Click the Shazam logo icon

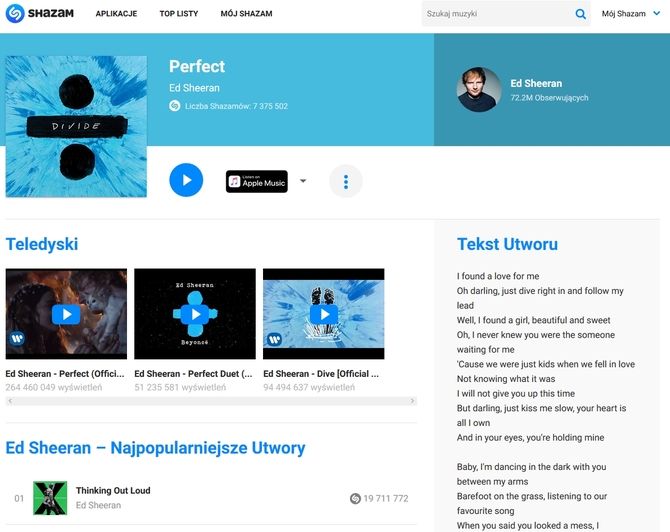pos(15,13)
